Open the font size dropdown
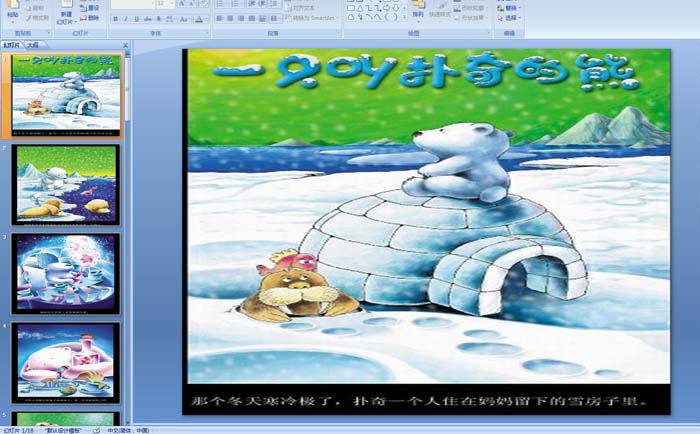Image resolution: width=700 pixels, height=434 pixels. tap(165, 4)
